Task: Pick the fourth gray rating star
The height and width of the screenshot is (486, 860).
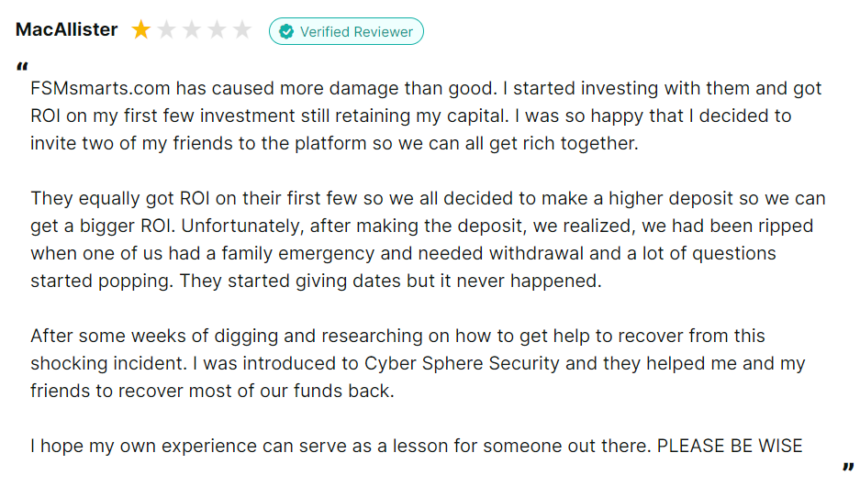Action: pyautogui.click(x=217, y=30)
